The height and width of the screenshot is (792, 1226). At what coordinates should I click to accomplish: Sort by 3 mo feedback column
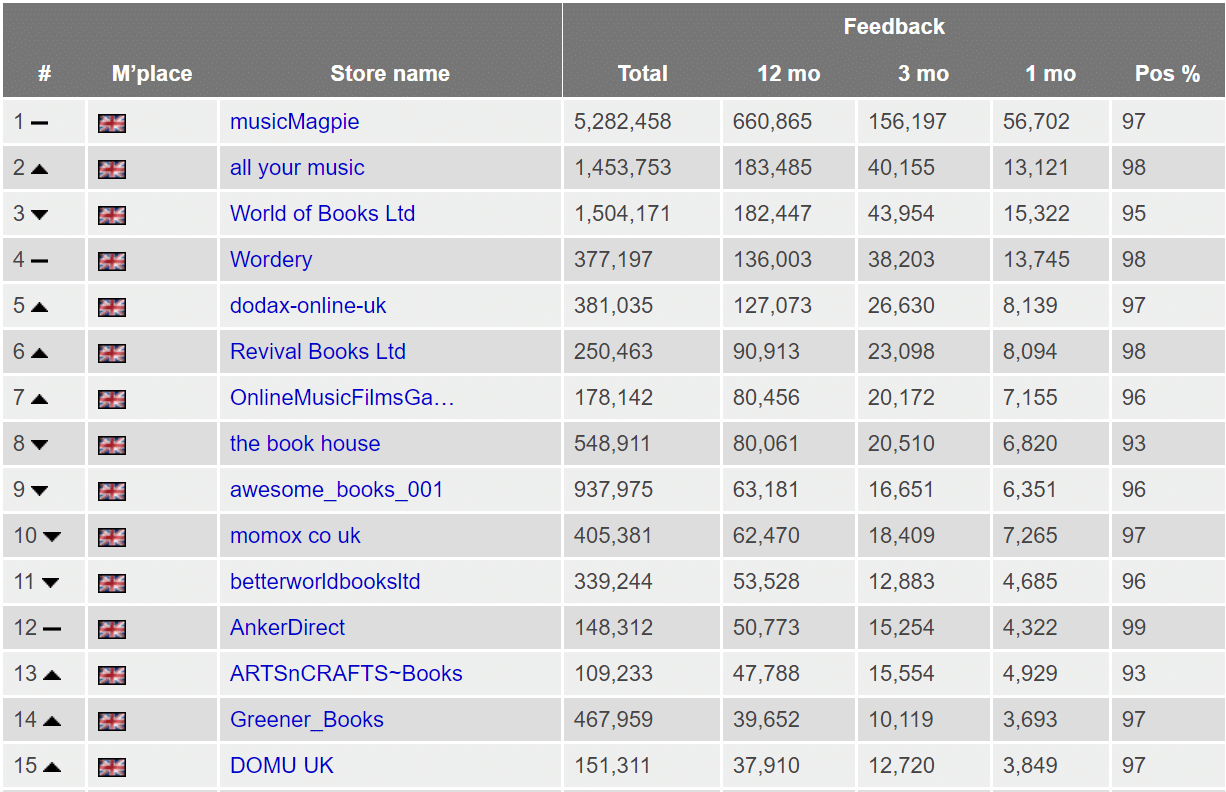coord(924,74)
